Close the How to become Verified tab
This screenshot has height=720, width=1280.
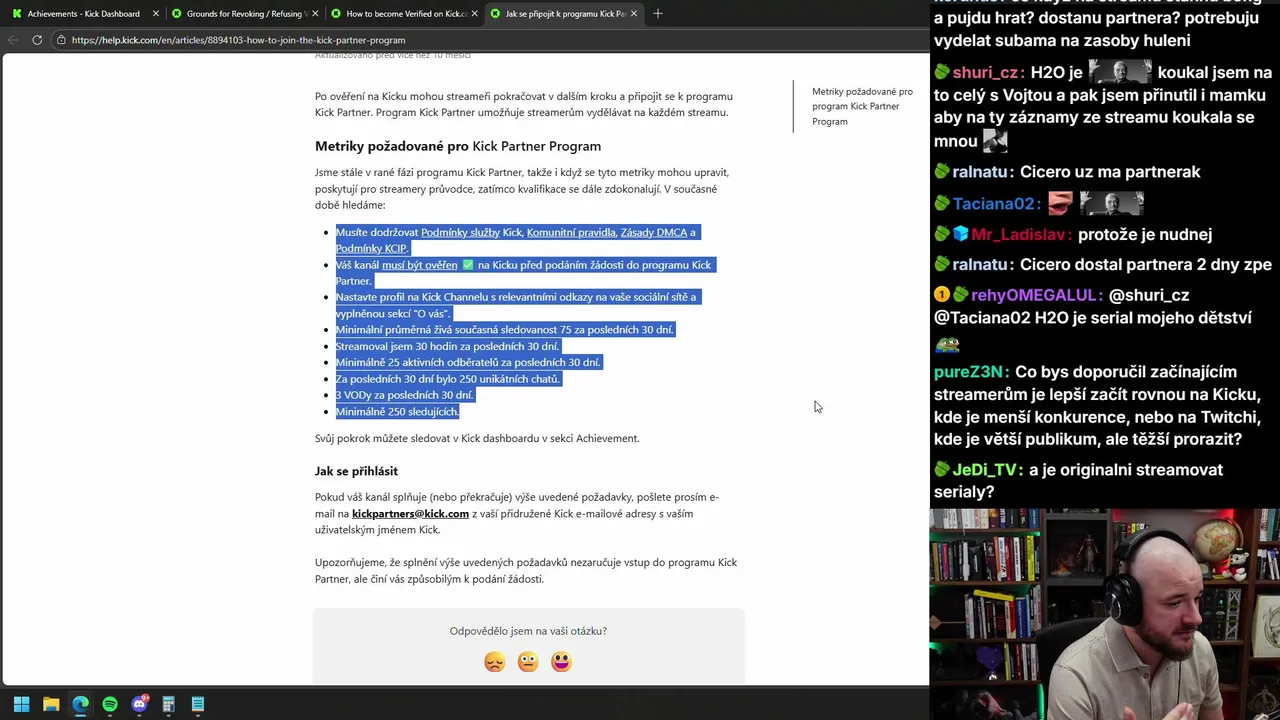(x=475, y=14)
